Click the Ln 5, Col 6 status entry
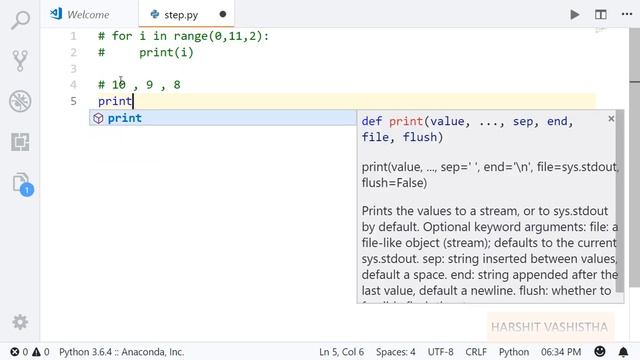 (x=341, y=352)
